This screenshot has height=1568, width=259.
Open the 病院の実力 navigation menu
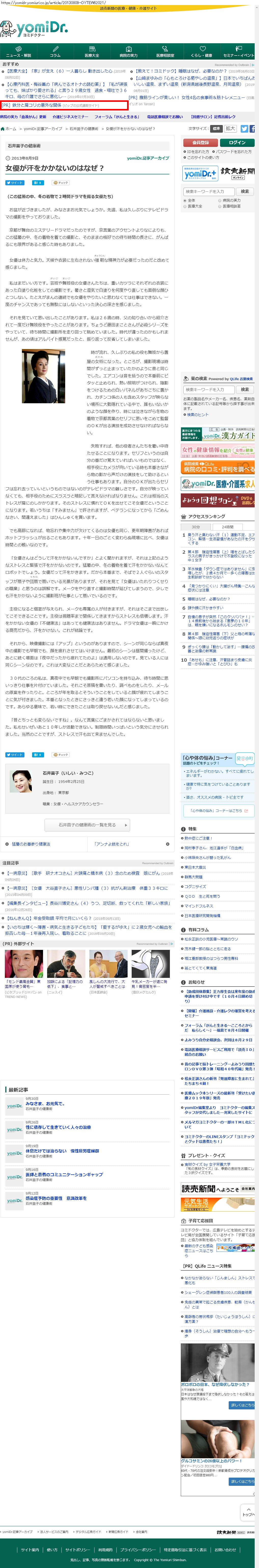pyautogui.click(x=128, y=51)
